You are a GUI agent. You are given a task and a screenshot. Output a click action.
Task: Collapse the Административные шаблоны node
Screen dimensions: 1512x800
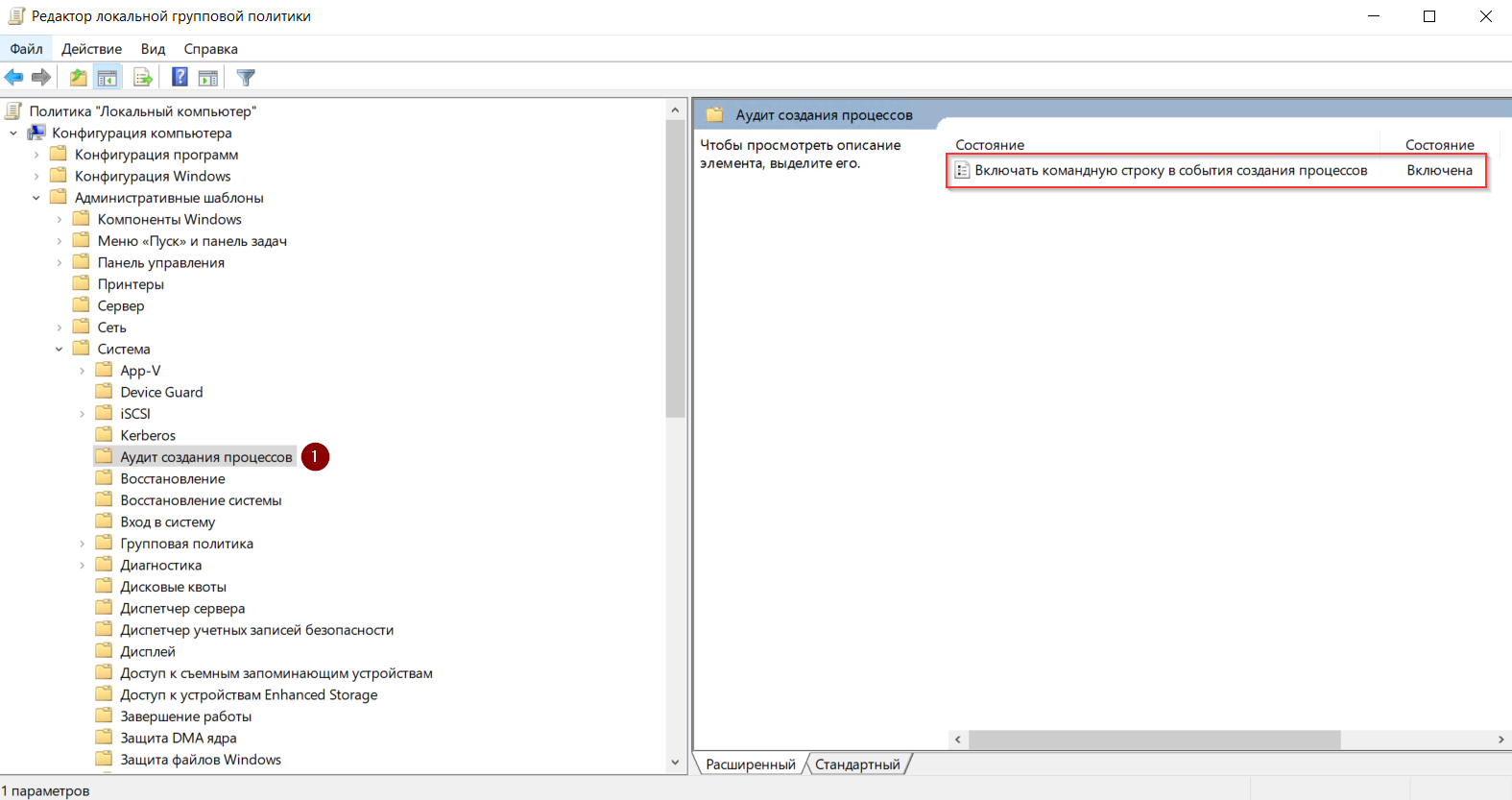point(36,198)
